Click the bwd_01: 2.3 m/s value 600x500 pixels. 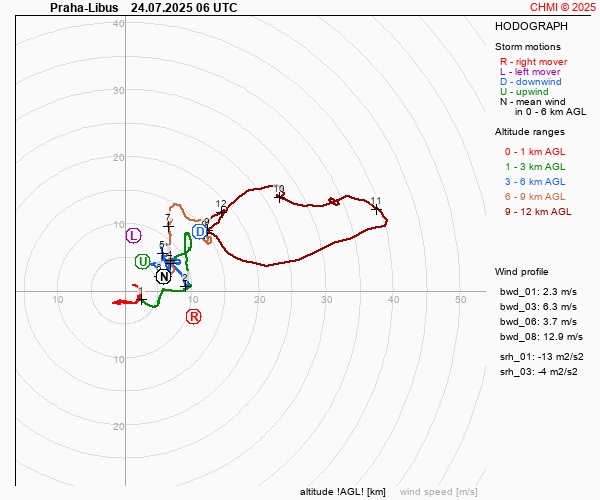[538, 292]
